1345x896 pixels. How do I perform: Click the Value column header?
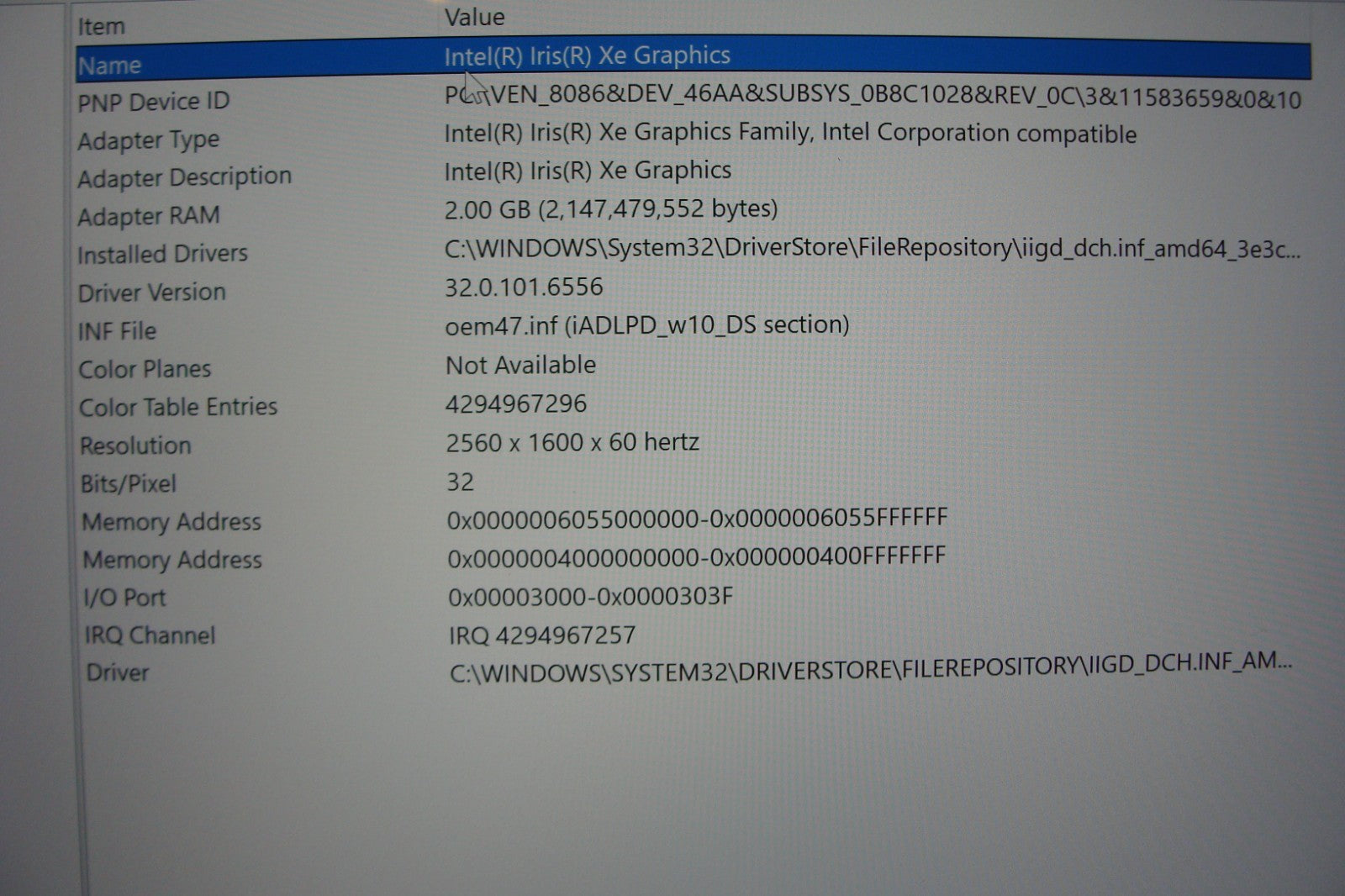coord(474,17)
